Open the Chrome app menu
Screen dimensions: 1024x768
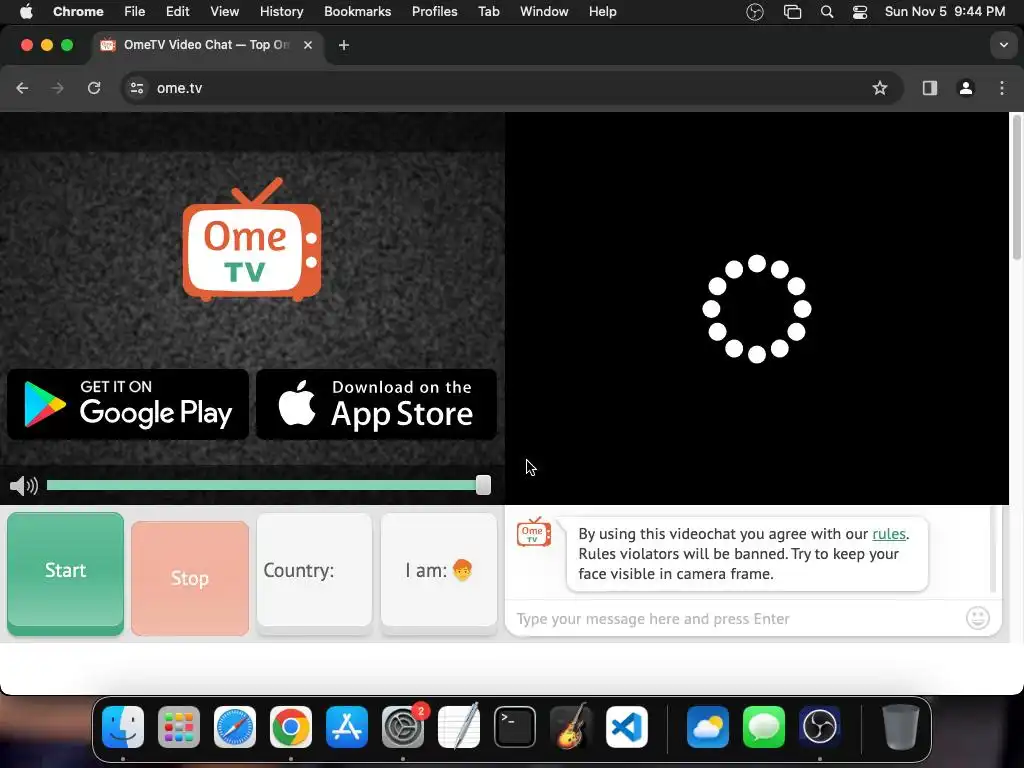[x=78, y=12]
